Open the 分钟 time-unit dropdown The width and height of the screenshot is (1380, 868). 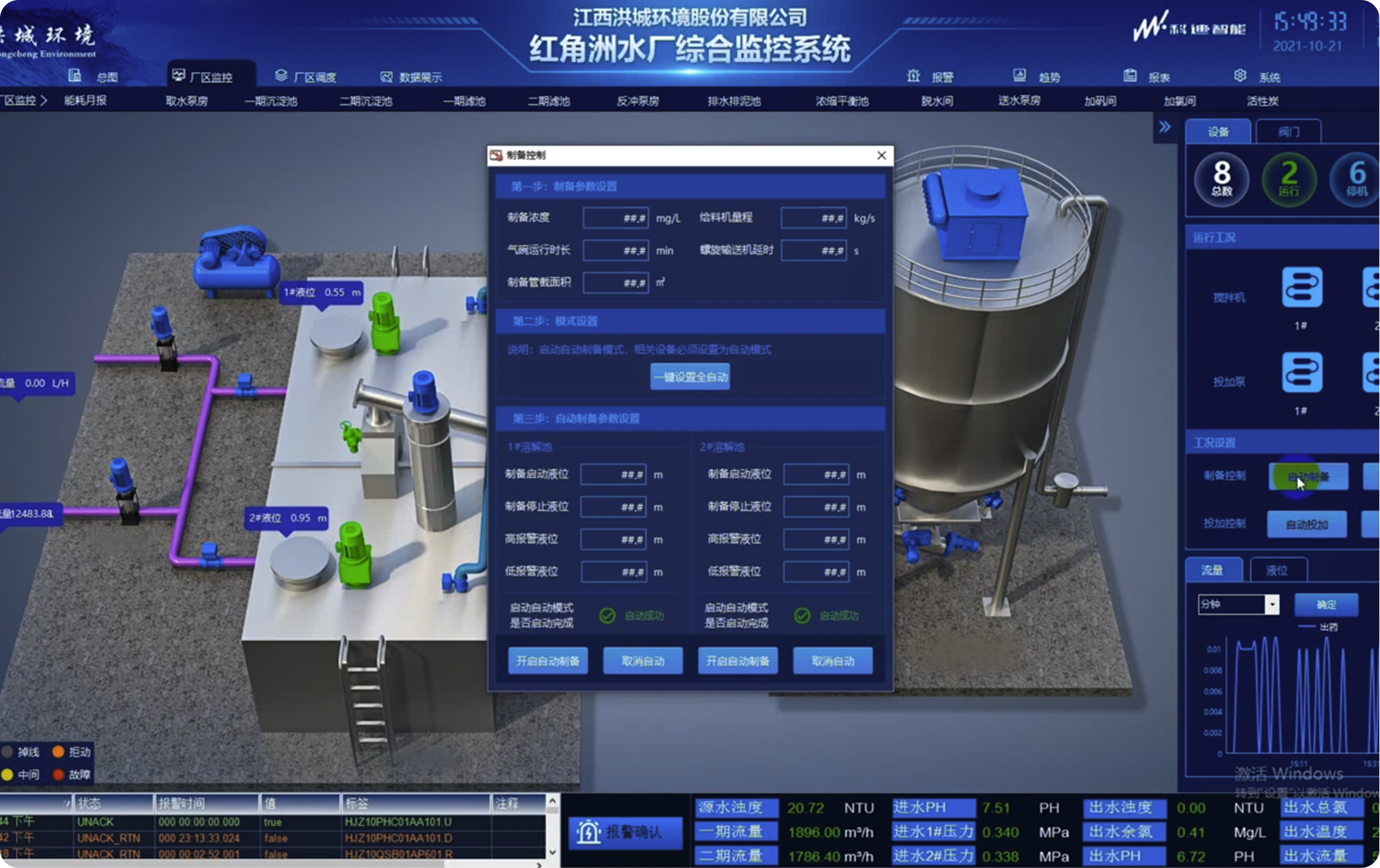tap(1271, 604)
